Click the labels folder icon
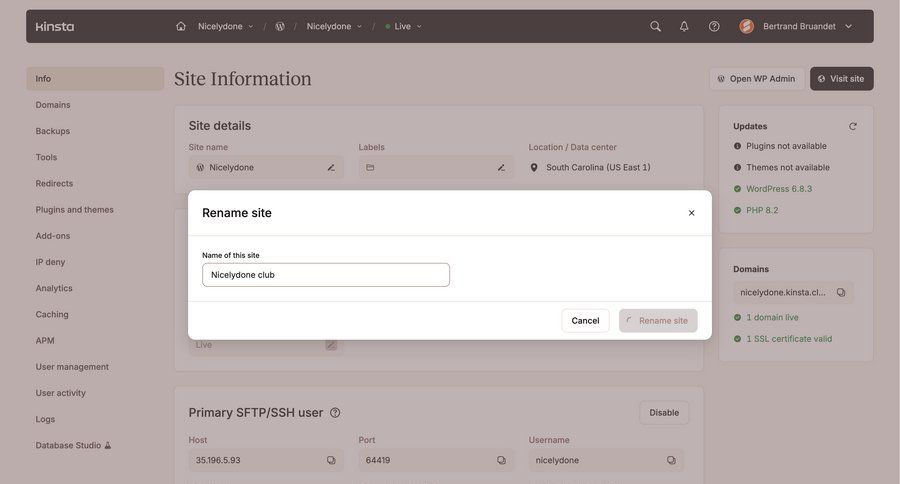Image resolution: width=900 pixels, height=484 pixels. coord(370,168)
